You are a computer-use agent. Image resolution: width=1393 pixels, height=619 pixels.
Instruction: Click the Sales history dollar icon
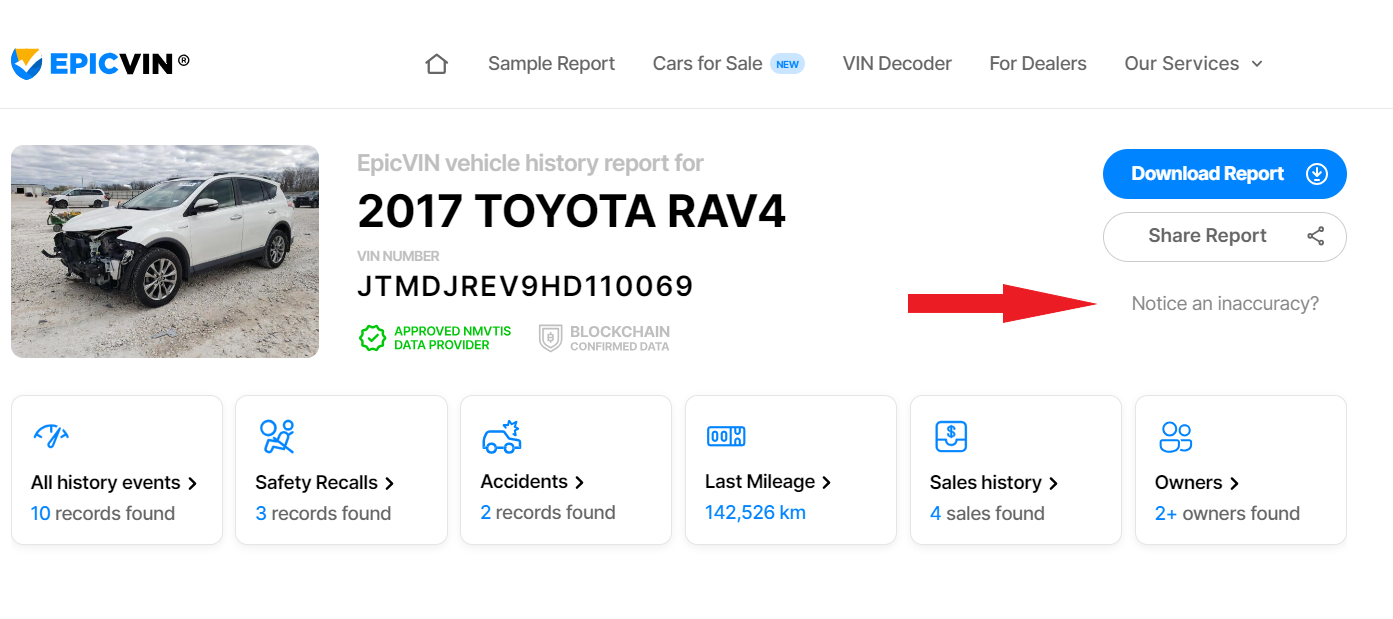[x=950, y=436]
